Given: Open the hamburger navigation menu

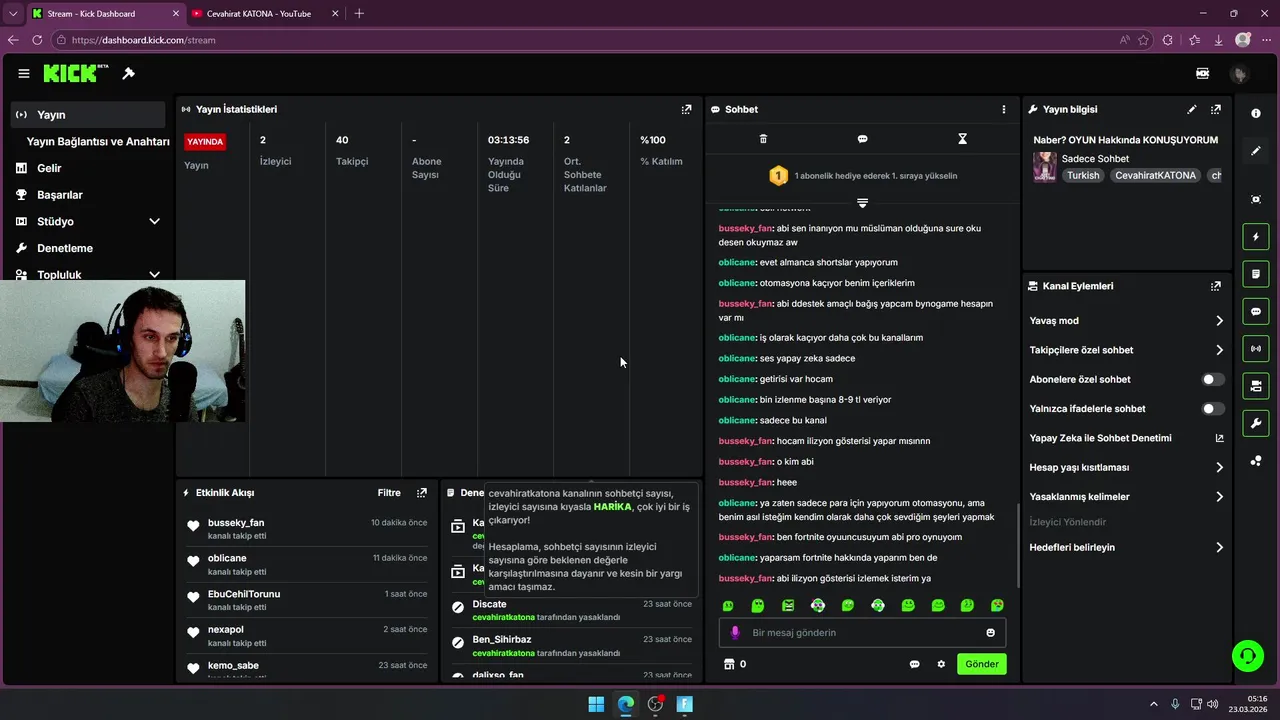Looking at the screenshot, I should click(23, 73).
